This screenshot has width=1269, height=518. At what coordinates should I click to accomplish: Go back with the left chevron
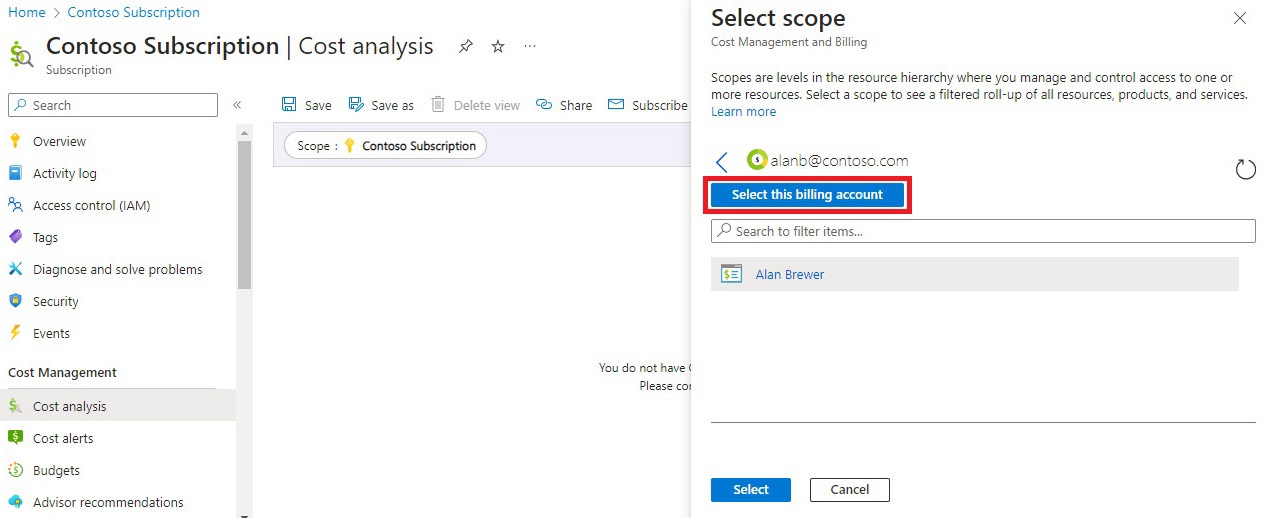pyautogui.click(x=722, y=162)
